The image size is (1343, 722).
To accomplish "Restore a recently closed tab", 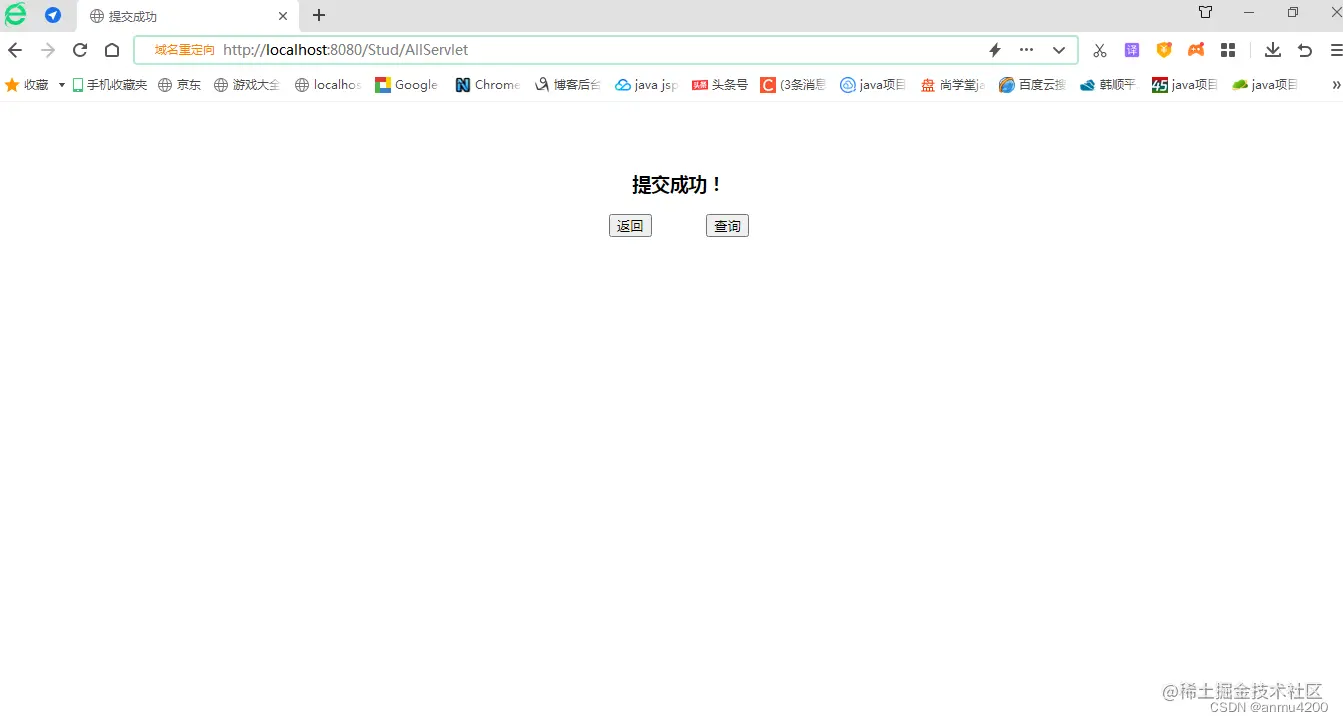I will (1305, 49).
